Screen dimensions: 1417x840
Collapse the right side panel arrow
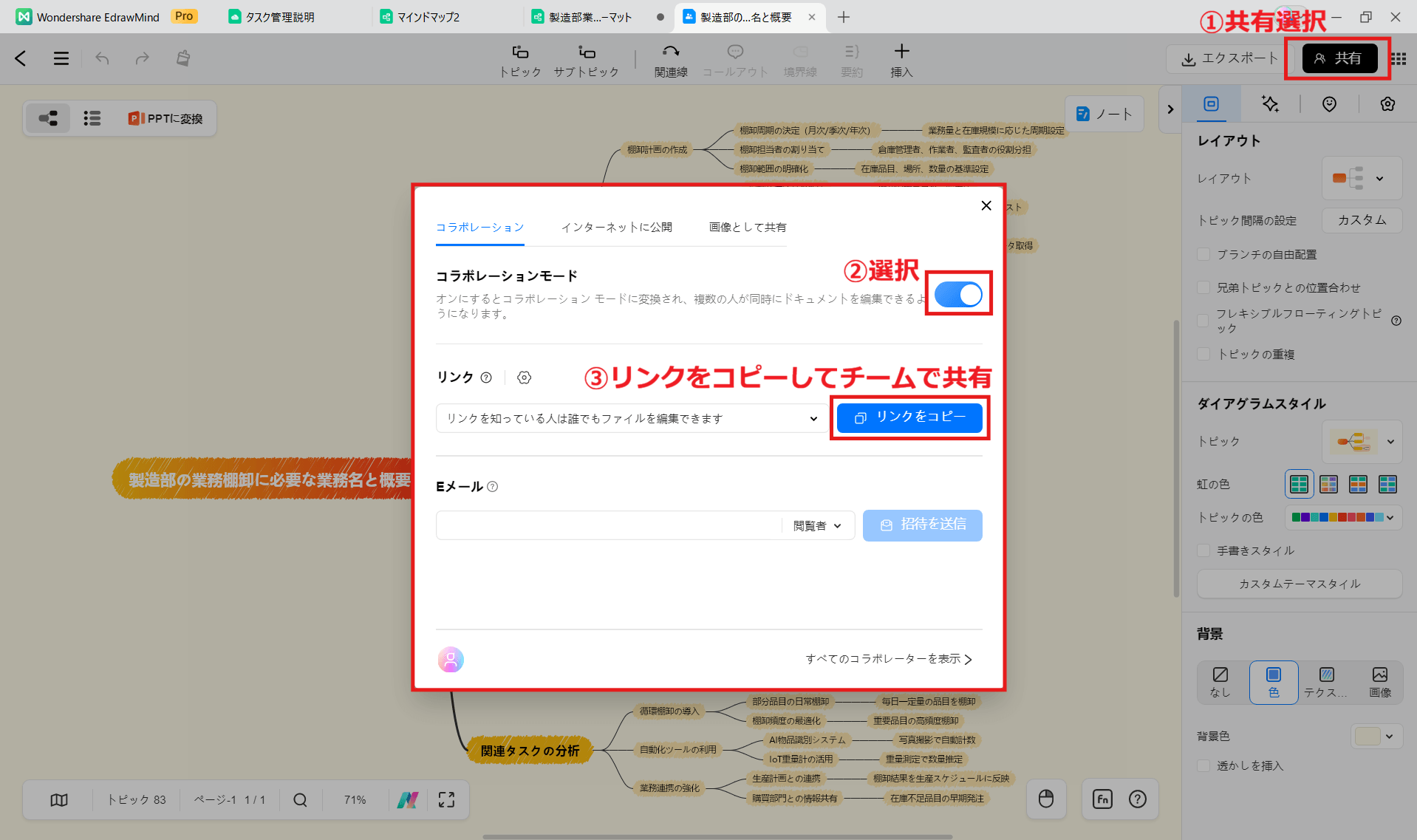click(x=1170, y=109)
